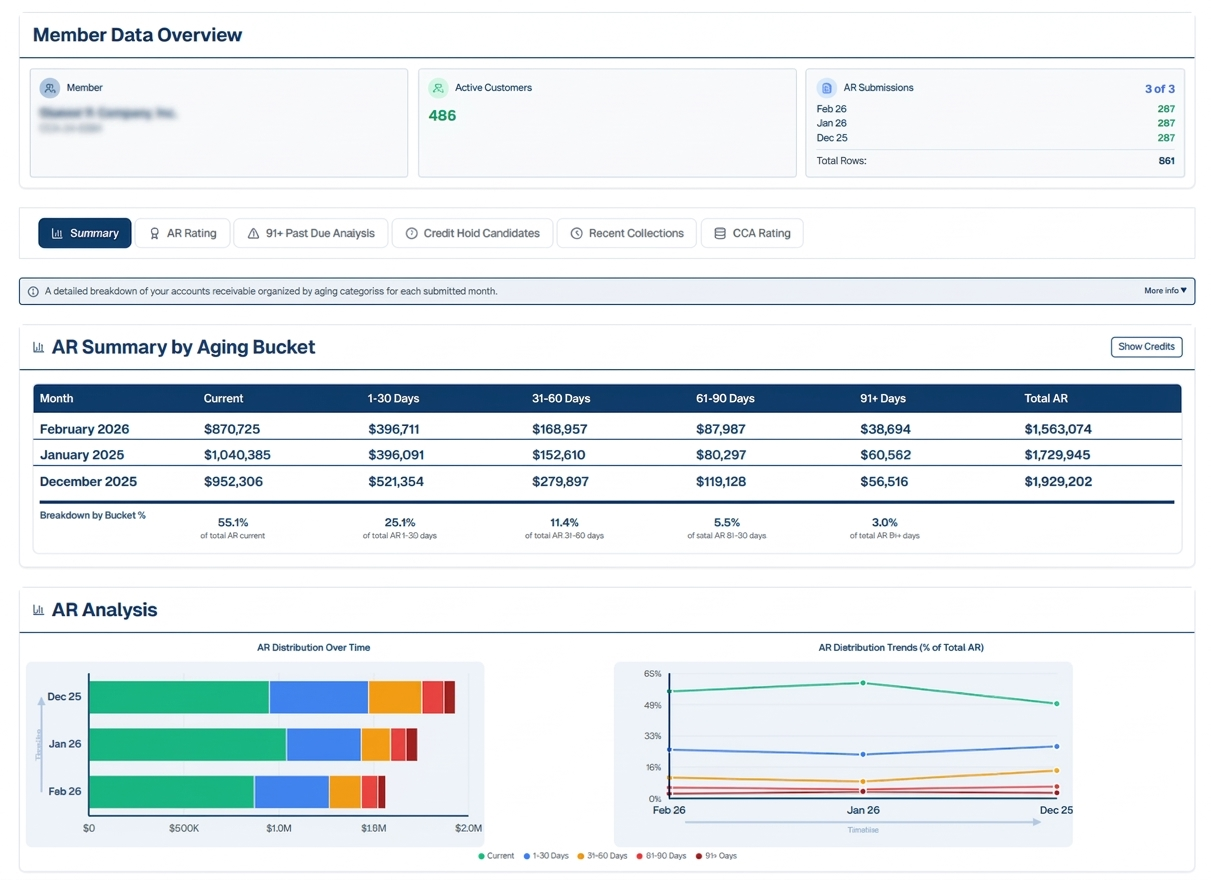Image resolution: width=1211 pixels, height=880 pixels.
Task: Click the $1,929,202 total AR value
Action: [1058, 481]
